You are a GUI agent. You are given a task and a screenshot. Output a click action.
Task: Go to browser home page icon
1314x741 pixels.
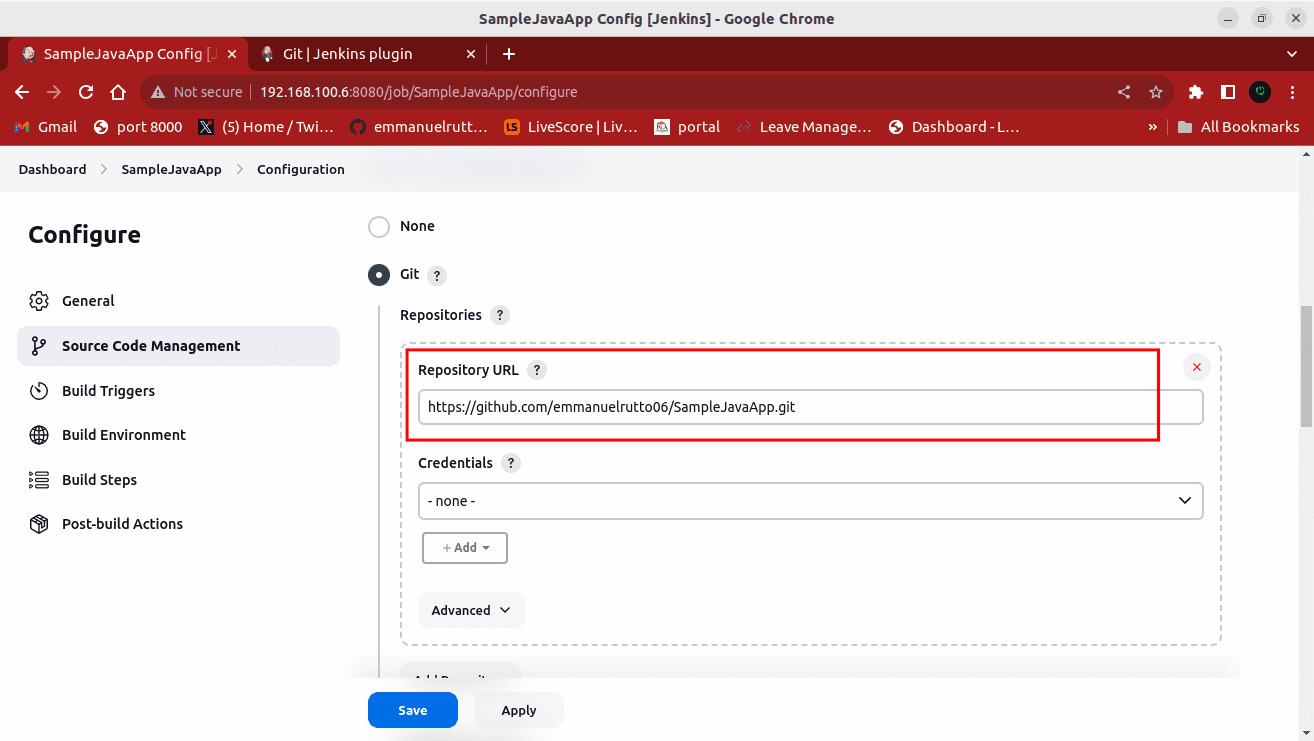[x=118, y=92]
